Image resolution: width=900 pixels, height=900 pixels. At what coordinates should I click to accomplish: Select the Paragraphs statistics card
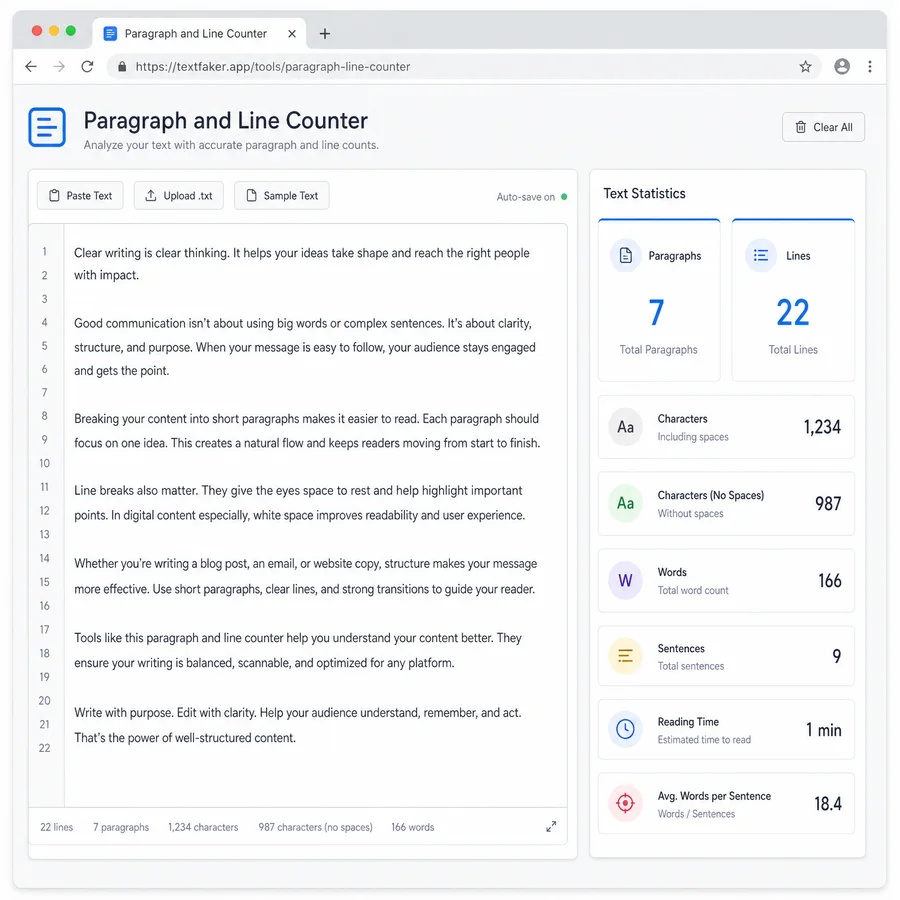coord(659,300)
